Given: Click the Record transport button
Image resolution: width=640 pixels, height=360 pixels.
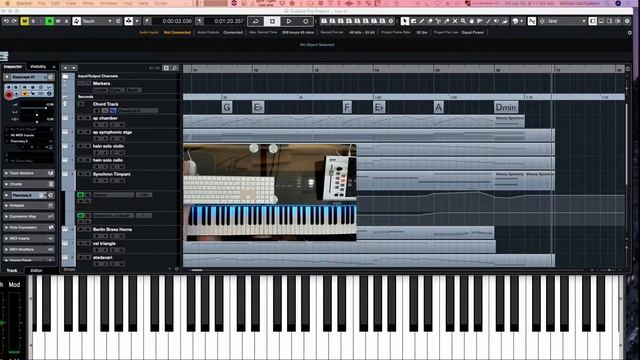Looking at the screenshot, I should coord(306,21).
